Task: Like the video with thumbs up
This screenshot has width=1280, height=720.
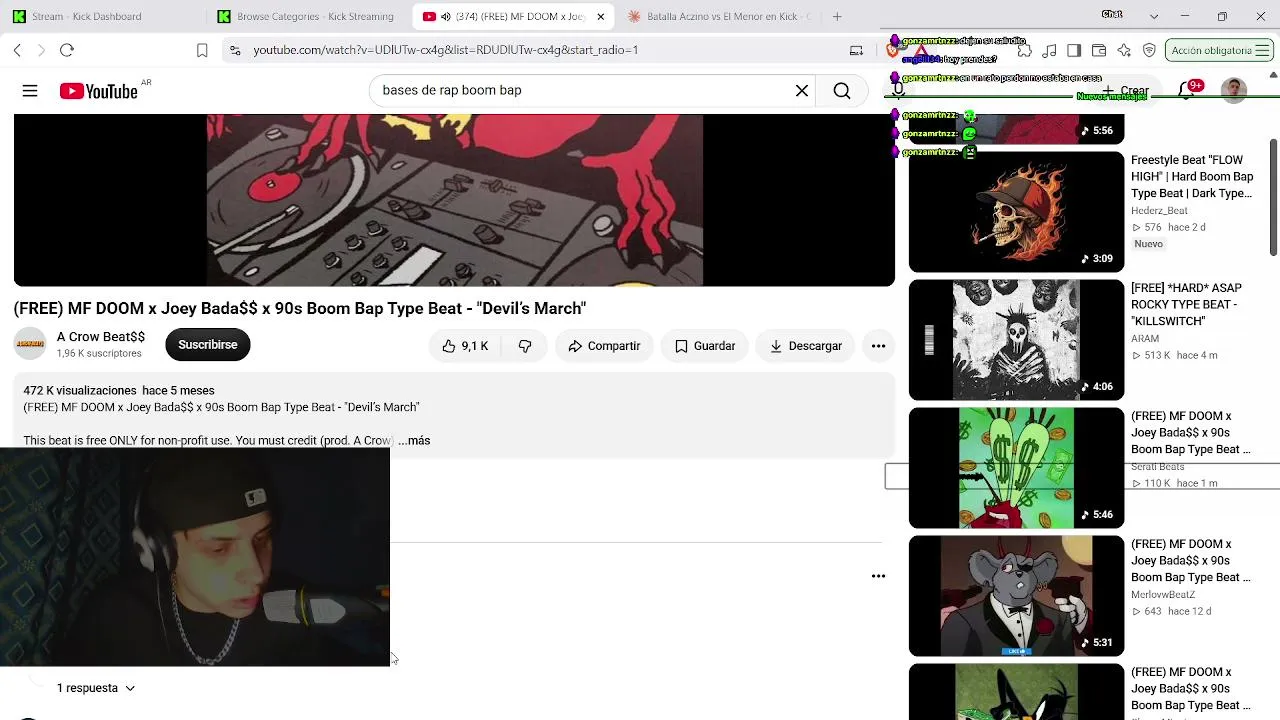Action: 466,346
